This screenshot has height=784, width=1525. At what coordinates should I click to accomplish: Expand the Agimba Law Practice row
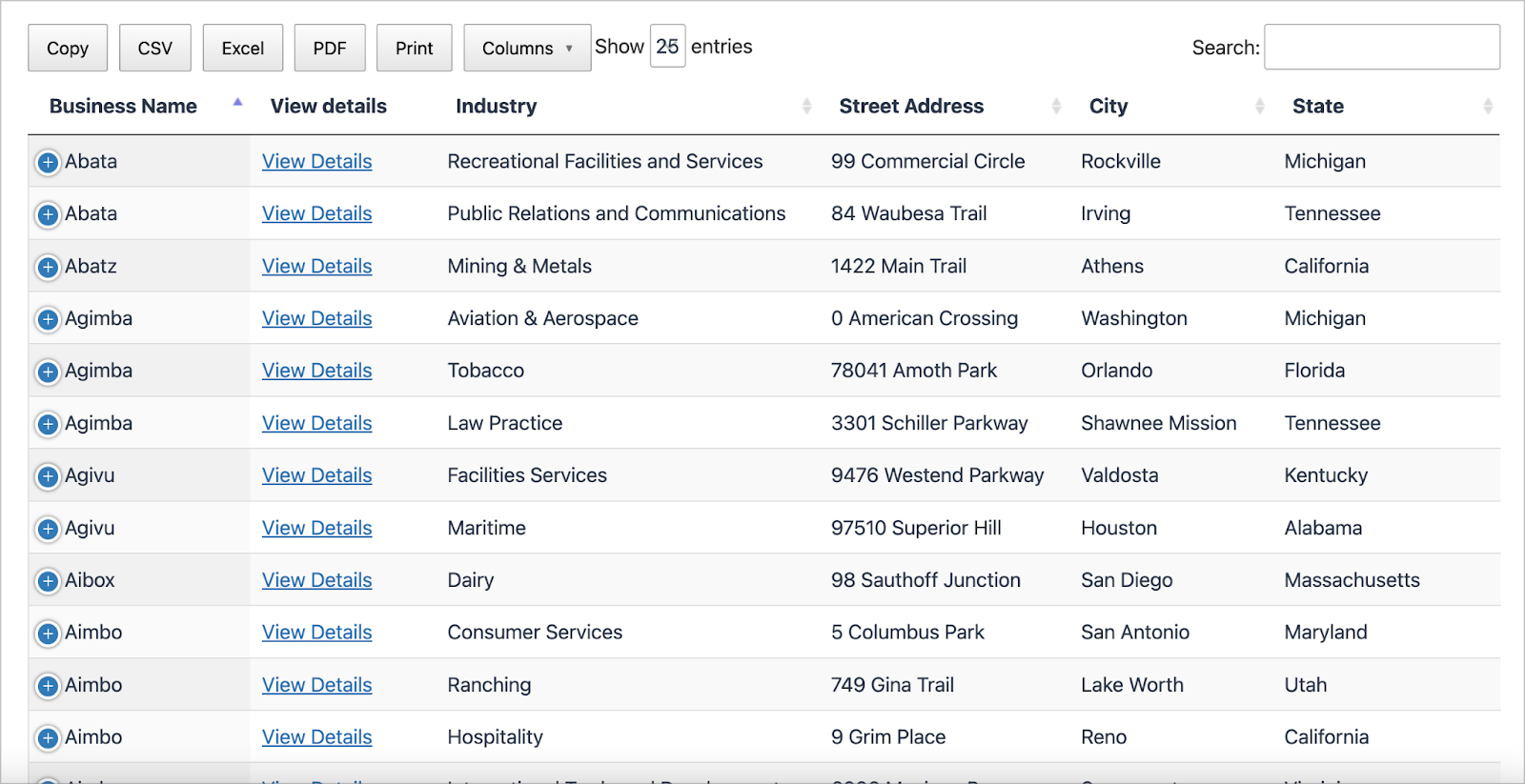coord(48,424)
